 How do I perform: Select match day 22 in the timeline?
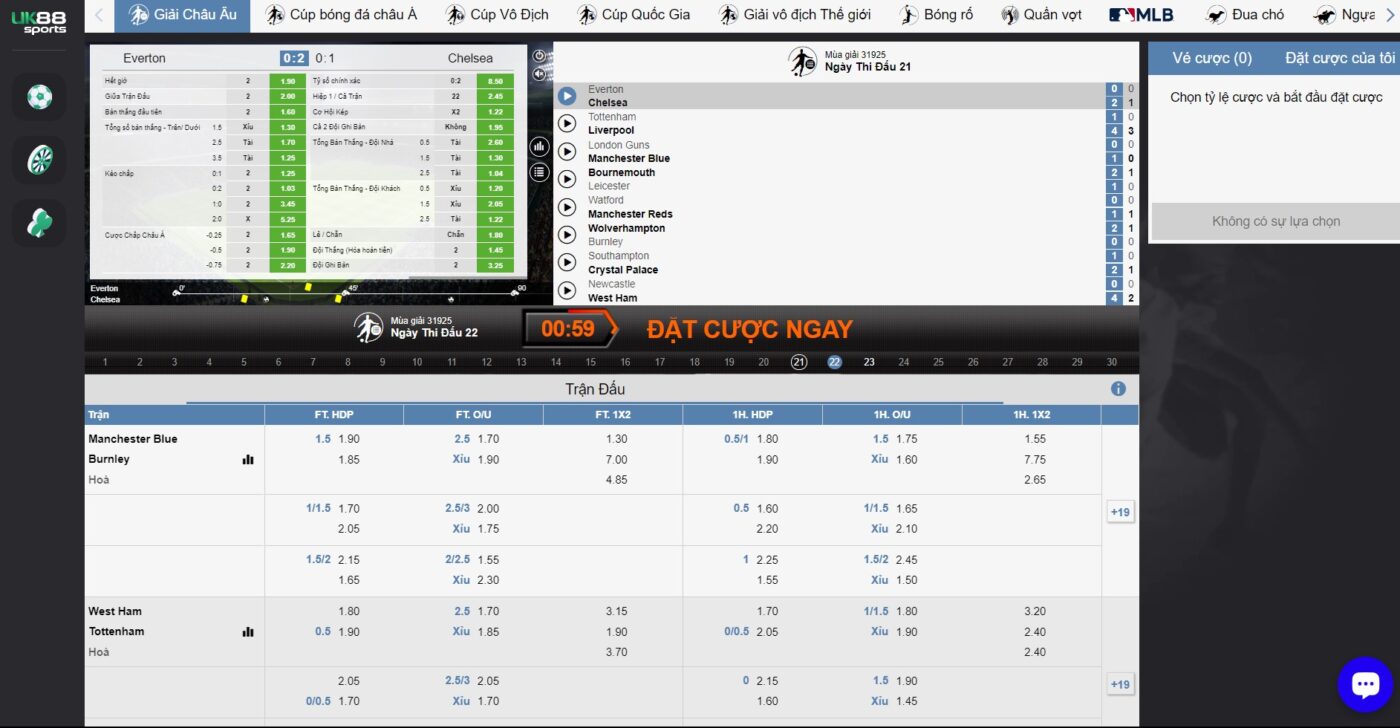coord(834,362)
